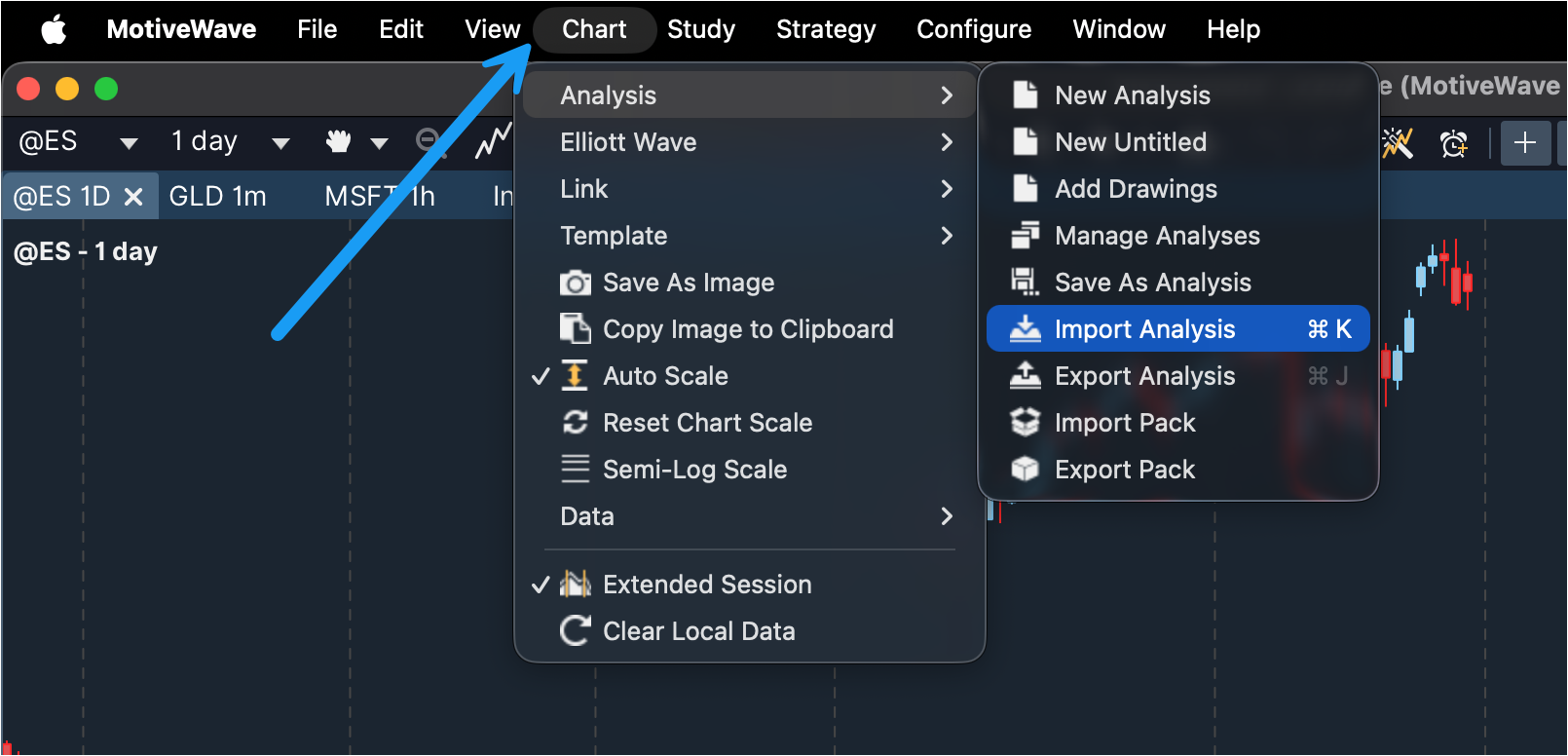Select Export Pack menu entry

point(1124,470)
